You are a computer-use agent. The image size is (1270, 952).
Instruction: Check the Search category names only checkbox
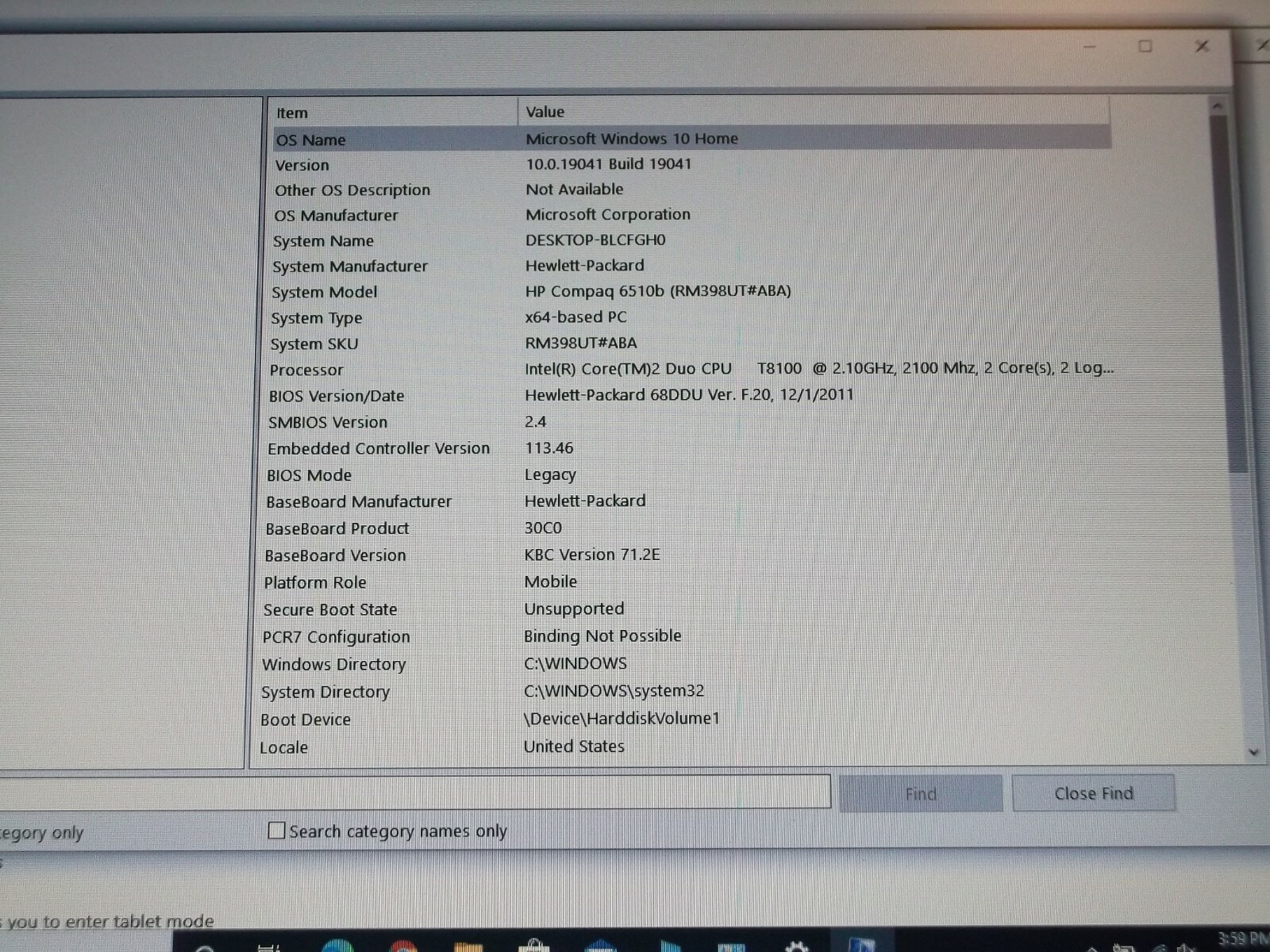(x=276, y=831)
